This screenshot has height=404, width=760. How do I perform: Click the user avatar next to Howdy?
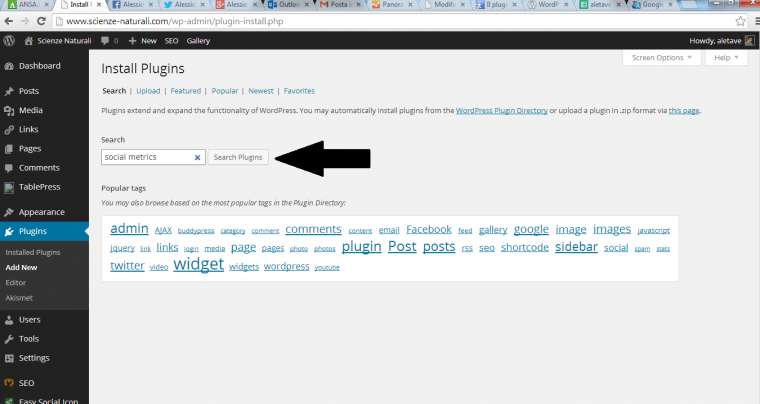pos(749,41)
